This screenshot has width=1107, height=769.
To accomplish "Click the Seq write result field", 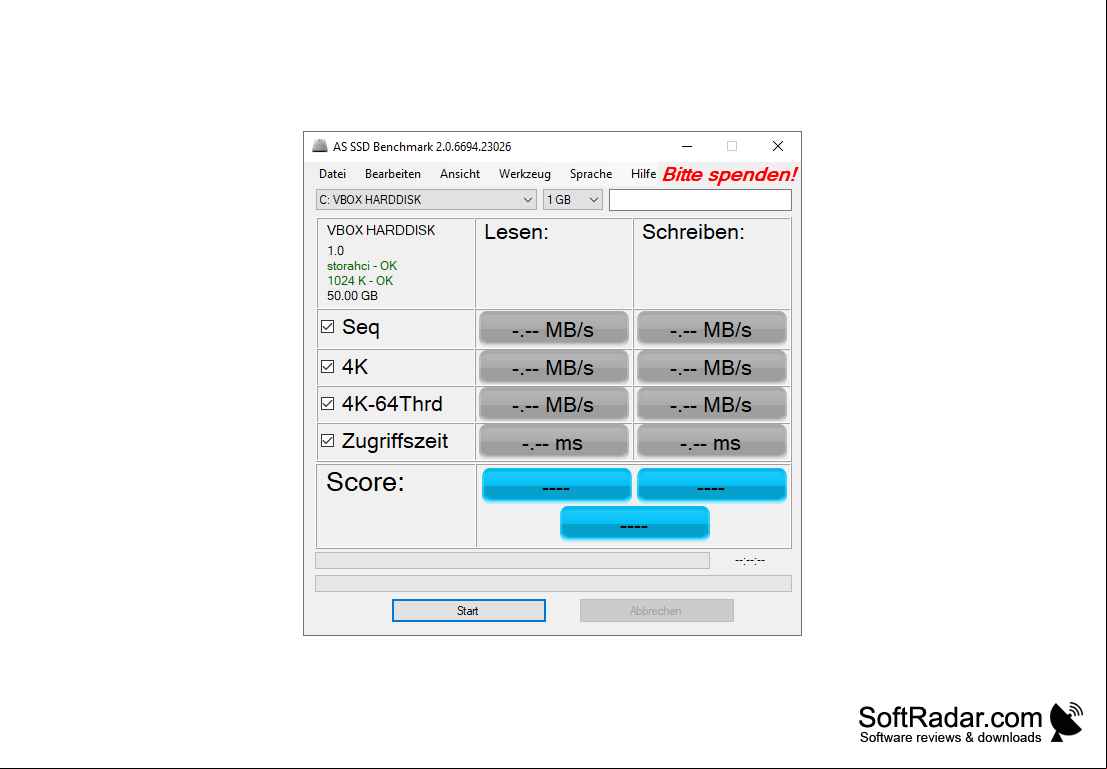I will coord(712,329).
